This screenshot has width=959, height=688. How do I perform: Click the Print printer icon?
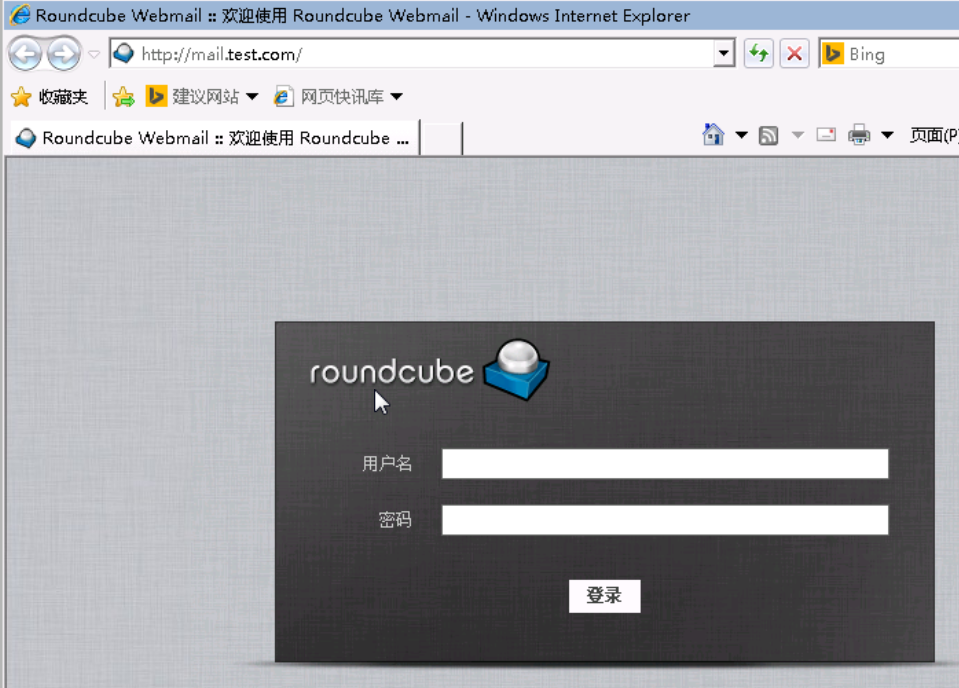point(859,135)
